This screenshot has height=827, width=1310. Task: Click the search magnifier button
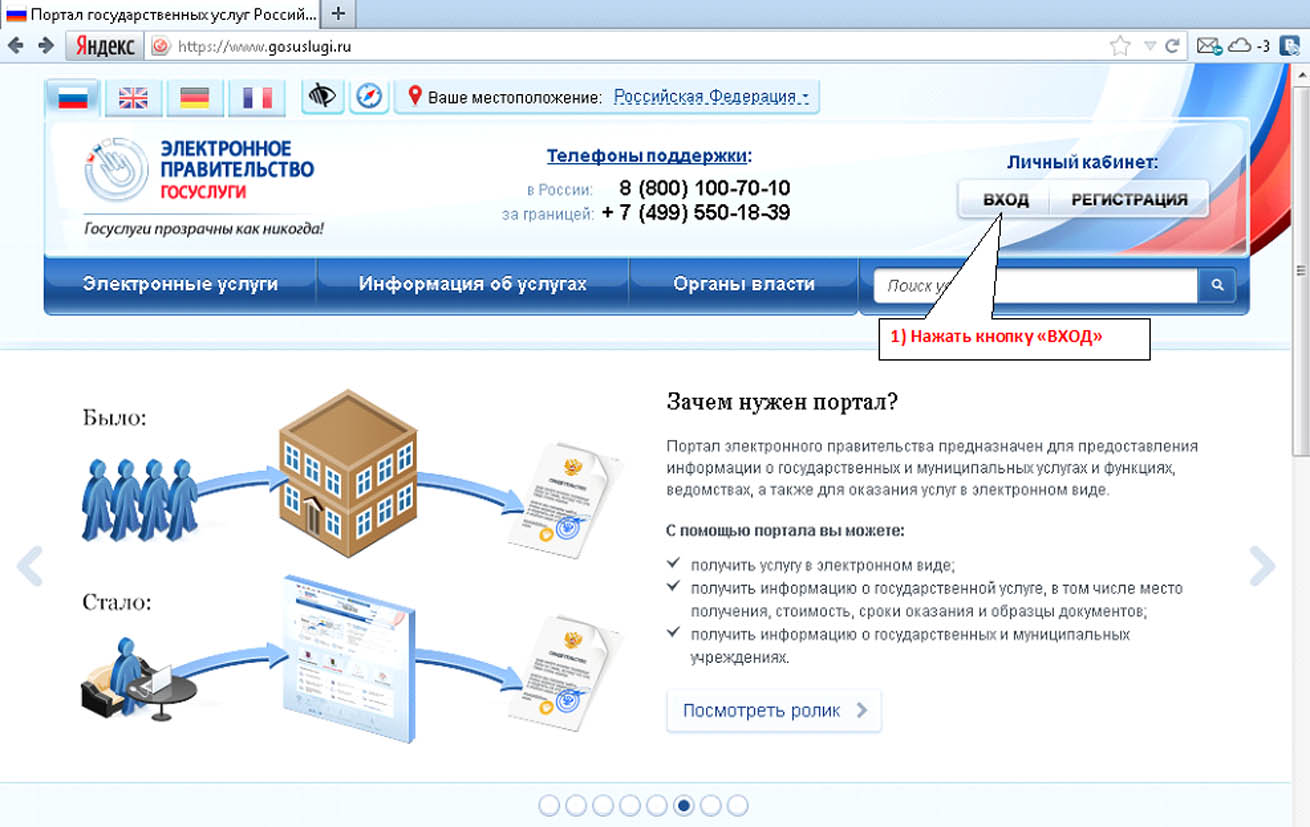(1217, 285)
